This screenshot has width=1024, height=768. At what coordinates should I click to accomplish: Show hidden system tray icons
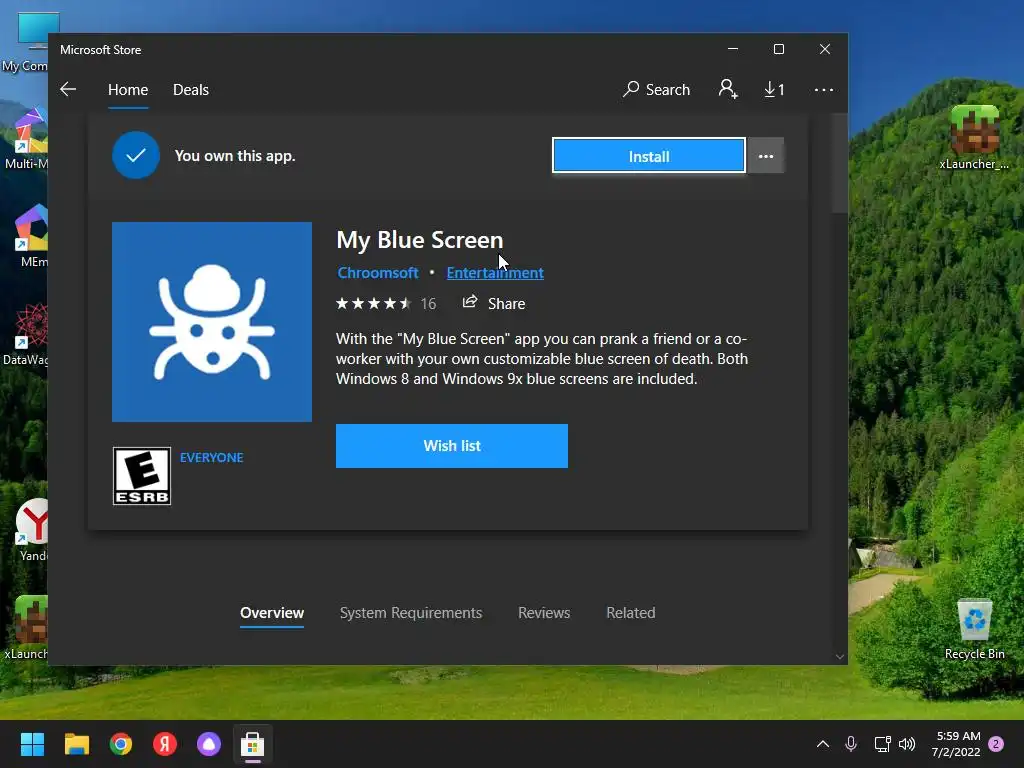click(823, 744)
